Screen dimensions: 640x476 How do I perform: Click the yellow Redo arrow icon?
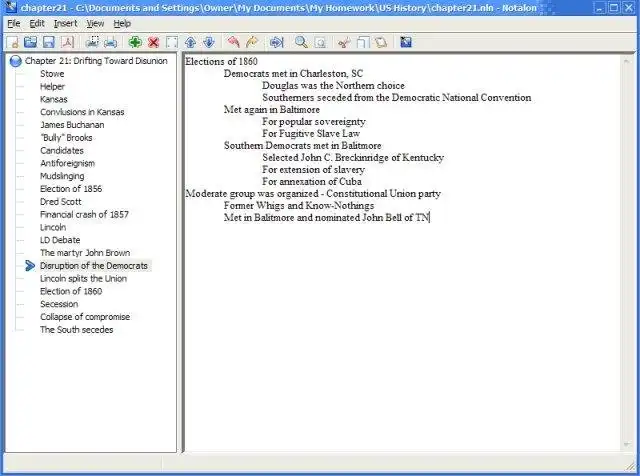click(x=252, y=42)
